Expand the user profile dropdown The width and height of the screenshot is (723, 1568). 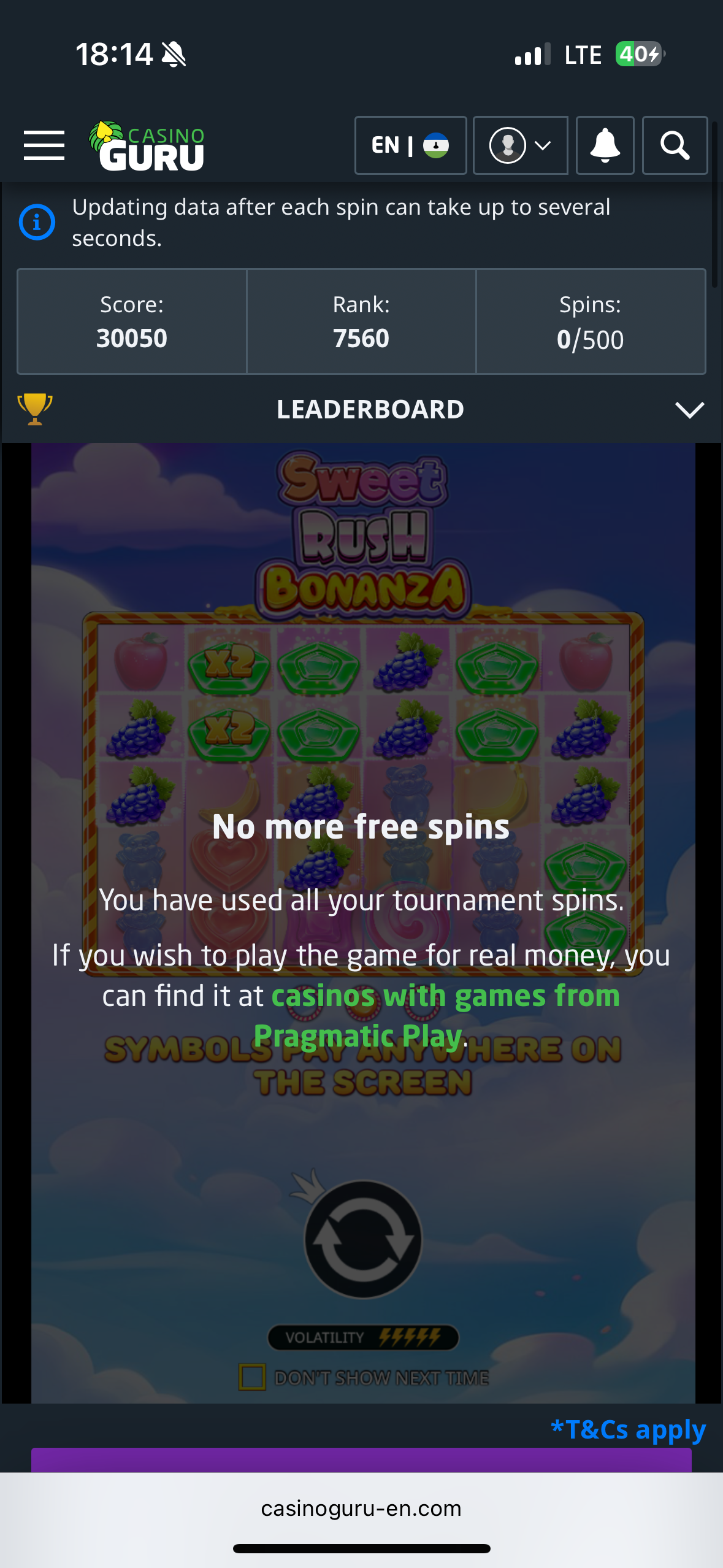click(520, 145)
